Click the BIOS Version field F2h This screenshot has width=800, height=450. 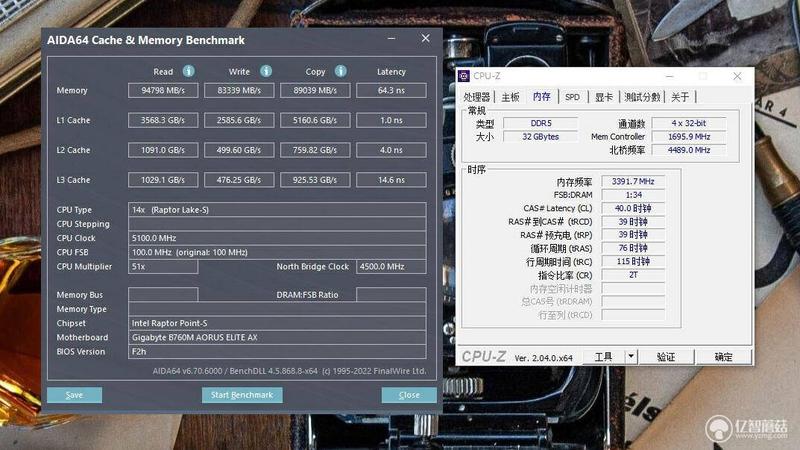pos(277,352)
